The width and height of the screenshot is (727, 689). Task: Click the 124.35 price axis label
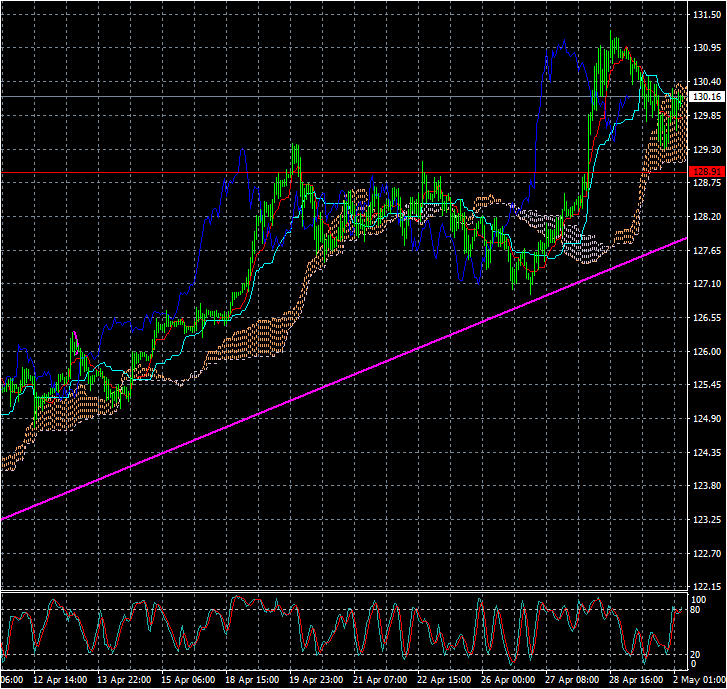coord(707,453)
